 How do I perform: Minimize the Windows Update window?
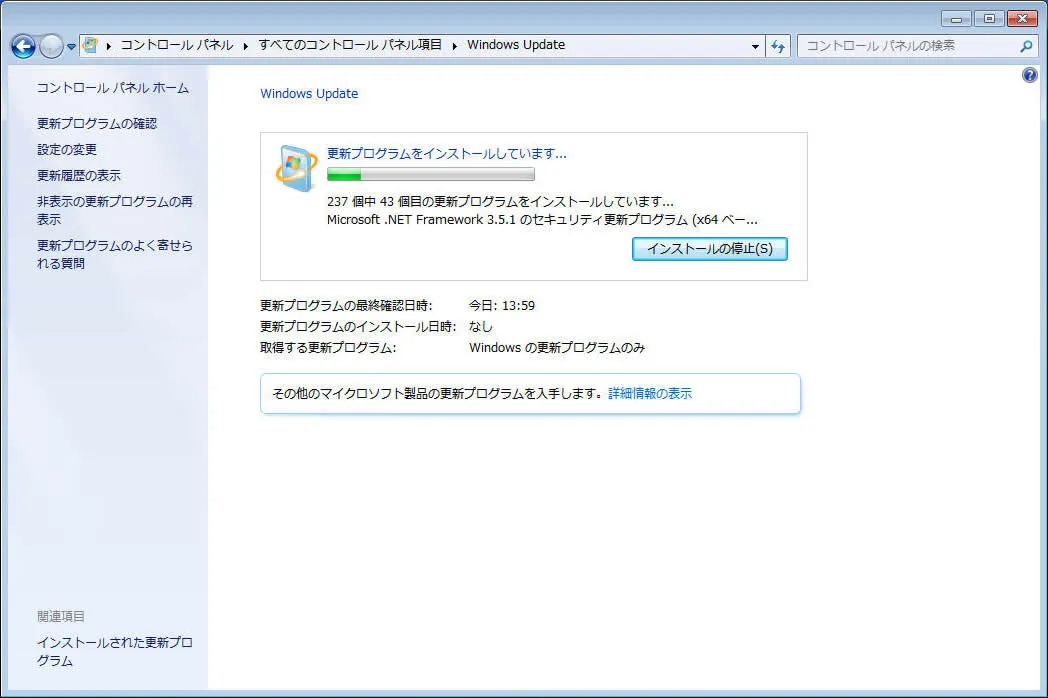[956, 19]
